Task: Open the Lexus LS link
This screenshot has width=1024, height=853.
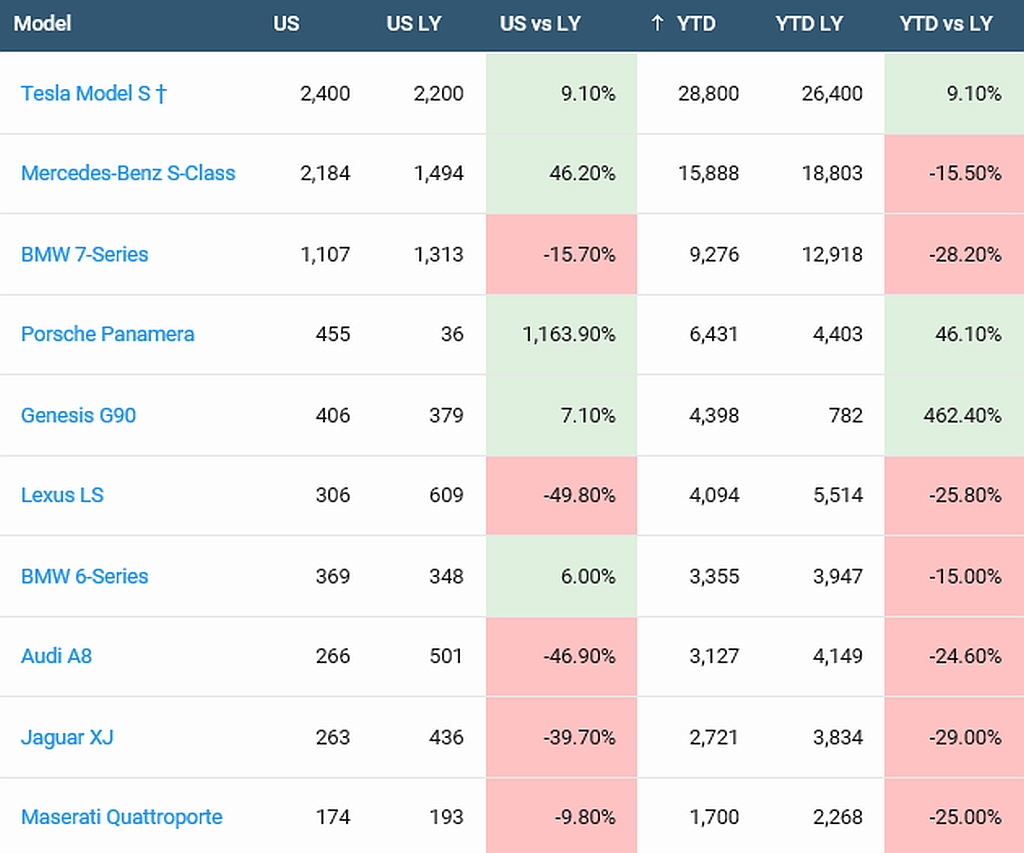Action: 62,495
